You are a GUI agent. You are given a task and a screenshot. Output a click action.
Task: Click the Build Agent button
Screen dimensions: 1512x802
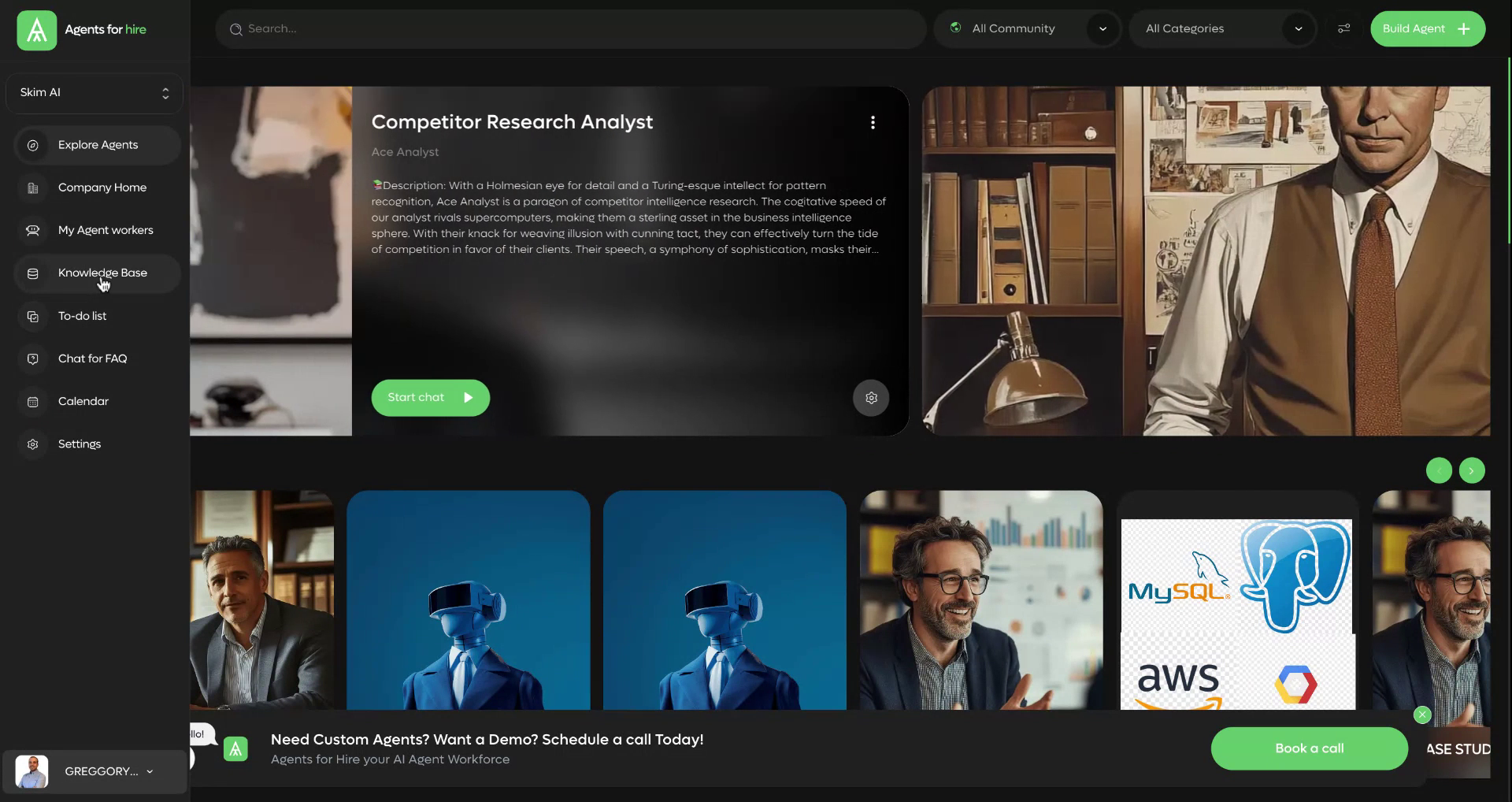[x=1427, y=28]
